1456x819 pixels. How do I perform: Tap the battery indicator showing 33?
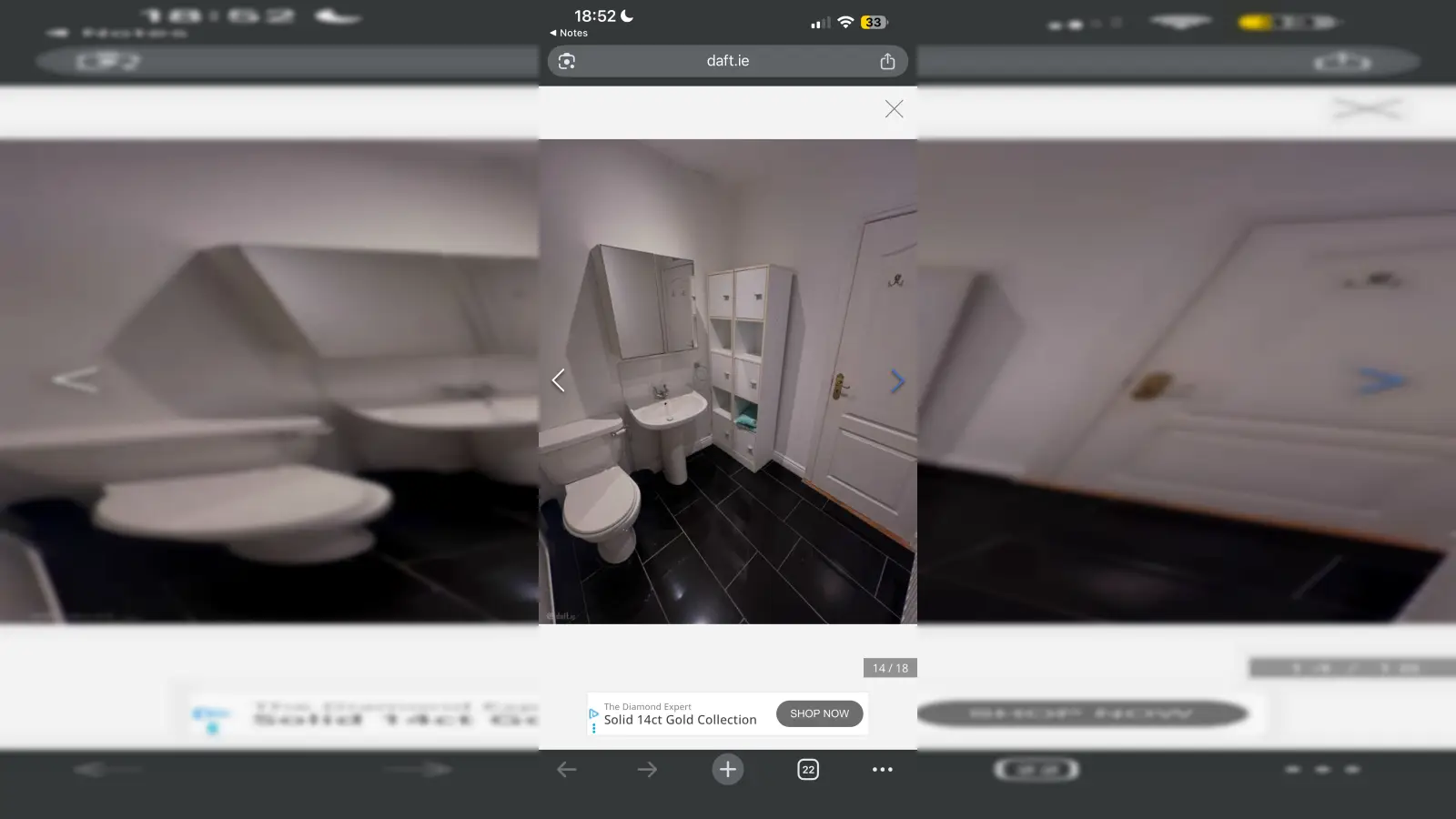click(874, 22)
